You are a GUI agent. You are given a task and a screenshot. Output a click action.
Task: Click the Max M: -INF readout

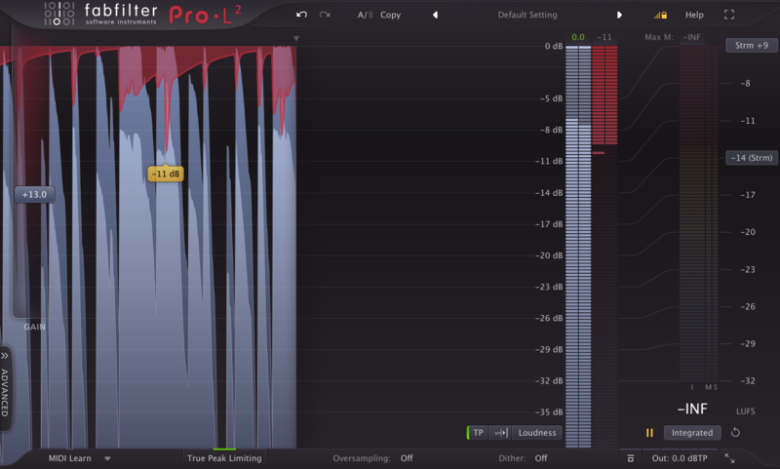(x=673, y=37)
